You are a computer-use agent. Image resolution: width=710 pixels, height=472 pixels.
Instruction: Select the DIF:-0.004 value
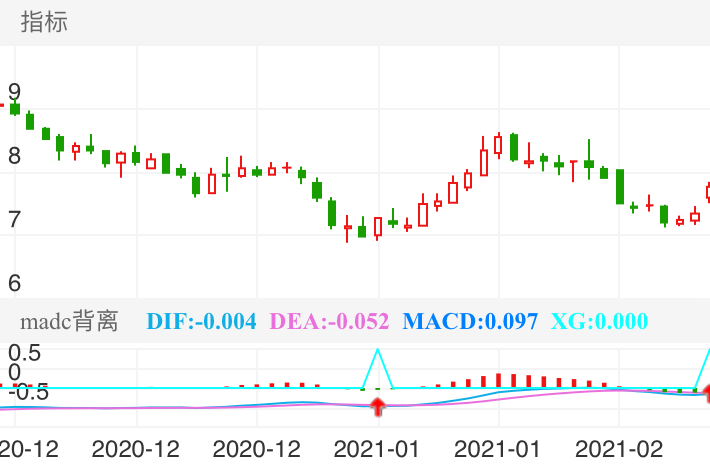(201, 321)
